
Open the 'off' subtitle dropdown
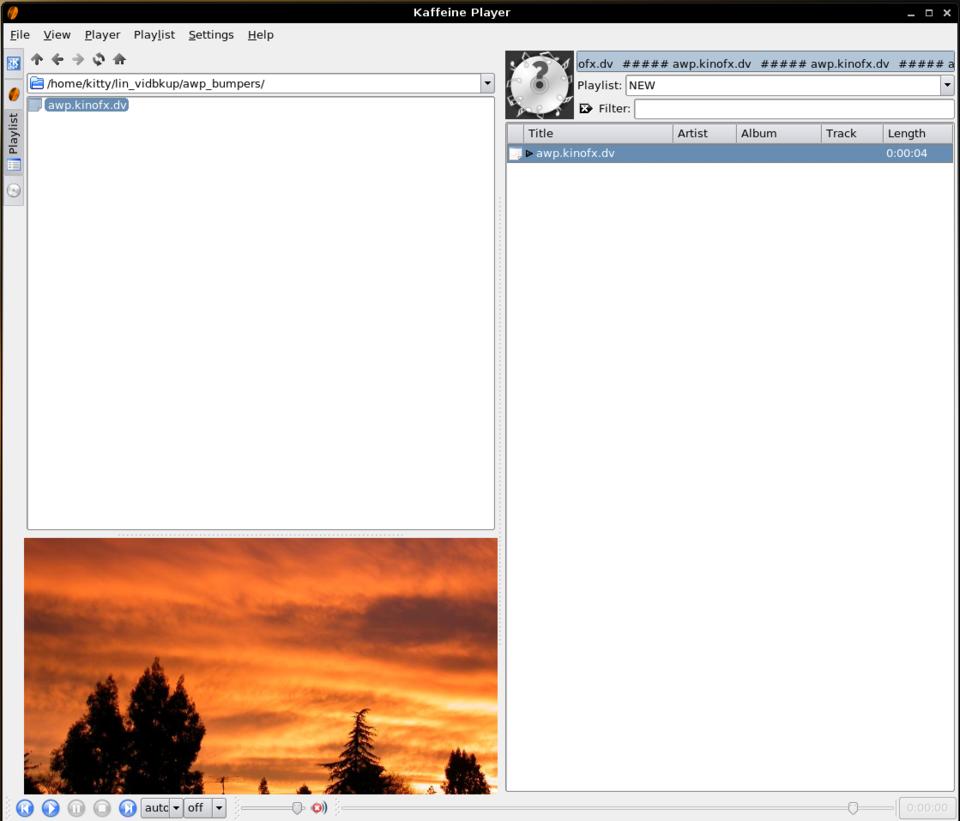click(218, 808)
